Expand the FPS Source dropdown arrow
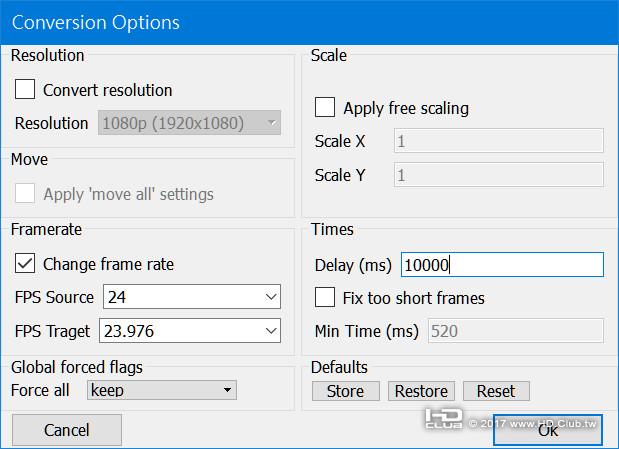 pos(272,297)
